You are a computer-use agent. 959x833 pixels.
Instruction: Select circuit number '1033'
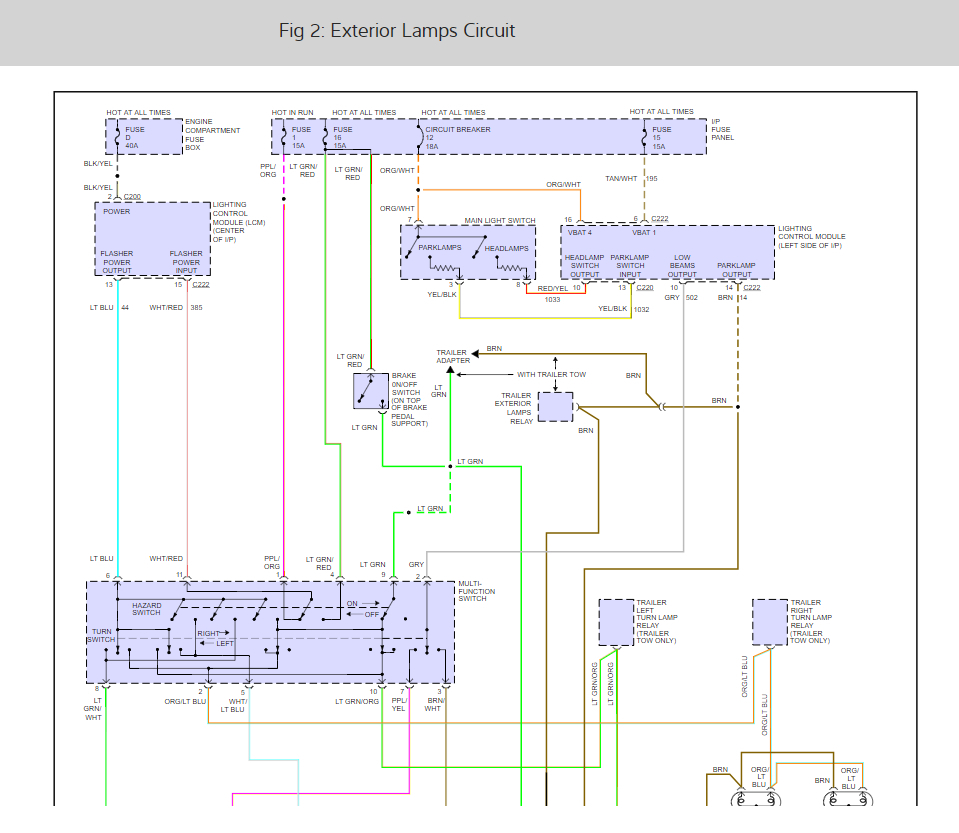[x=552, y=300]
